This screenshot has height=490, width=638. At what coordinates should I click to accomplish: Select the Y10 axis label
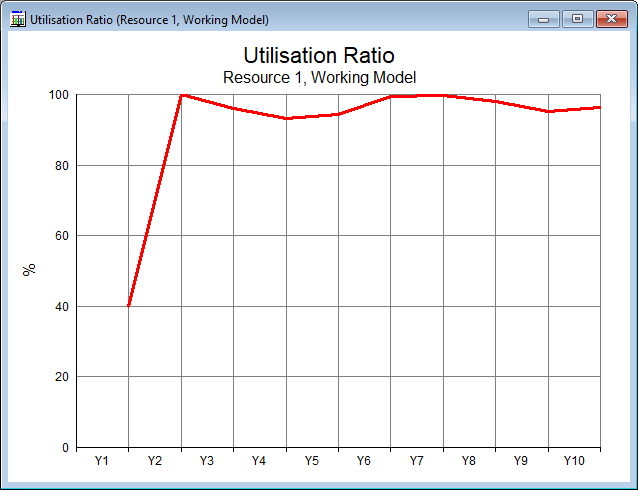(574, 461)
